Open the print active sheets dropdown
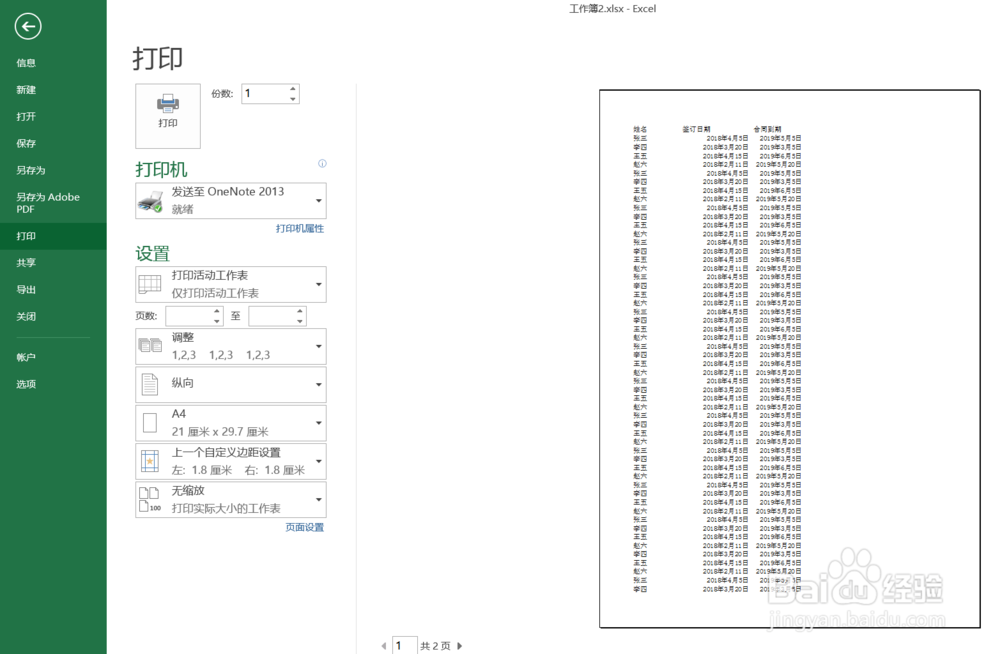The height and width of the screenshot is (654, 1000). coord(319,285)
